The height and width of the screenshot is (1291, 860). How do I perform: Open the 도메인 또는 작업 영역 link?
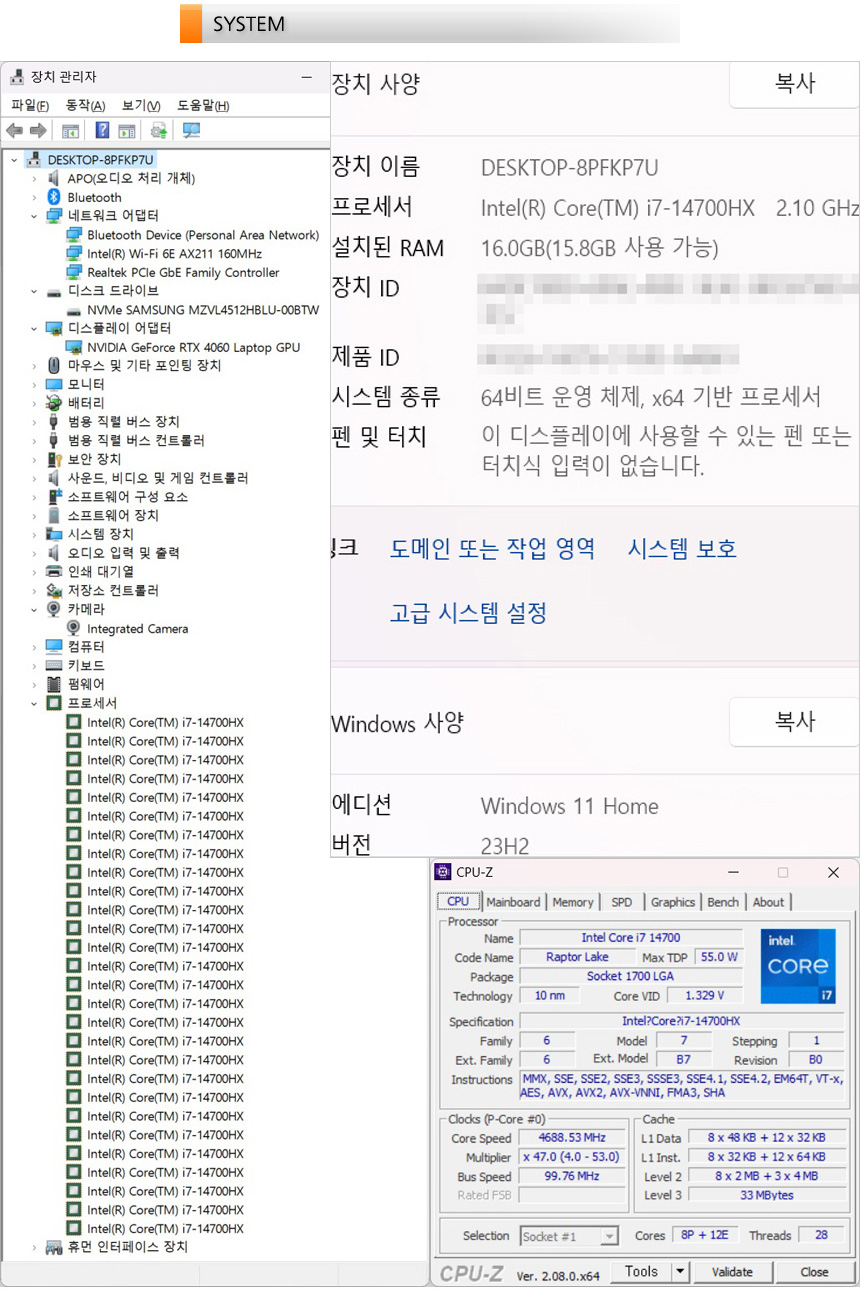coord(492,548)
